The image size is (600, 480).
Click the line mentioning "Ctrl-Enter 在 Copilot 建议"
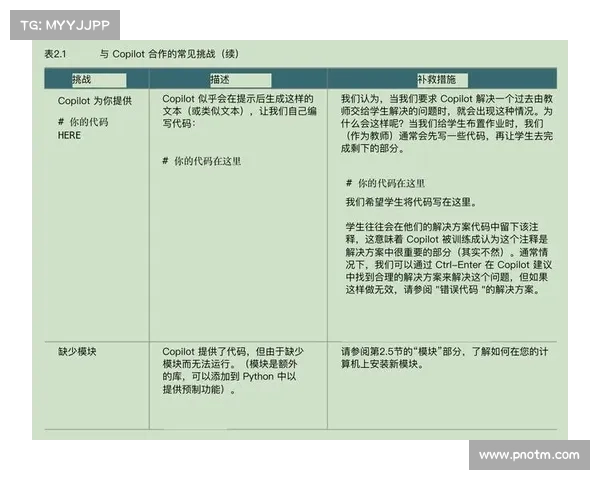(449, 265)
